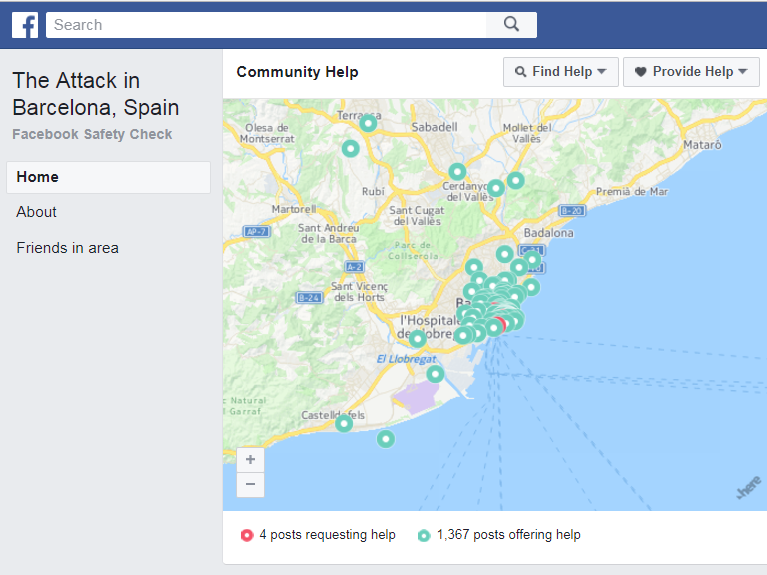Click the marker near El Llobregat
767x575 pixels.
pyautogui.click(x=418, y=339)
